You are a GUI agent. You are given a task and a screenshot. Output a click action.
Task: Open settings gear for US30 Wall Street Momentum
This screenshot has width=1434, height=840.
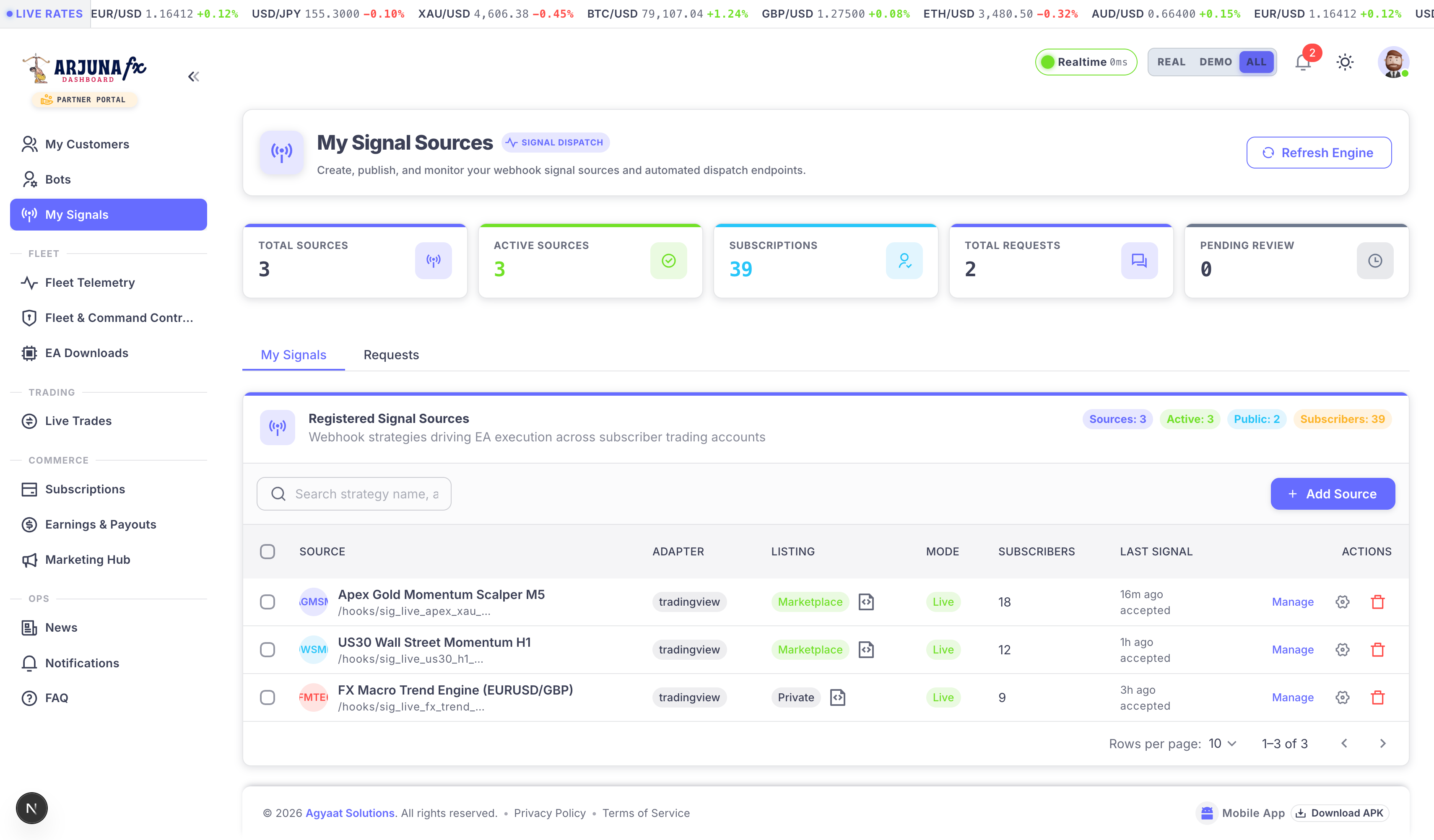point(1343,649)
